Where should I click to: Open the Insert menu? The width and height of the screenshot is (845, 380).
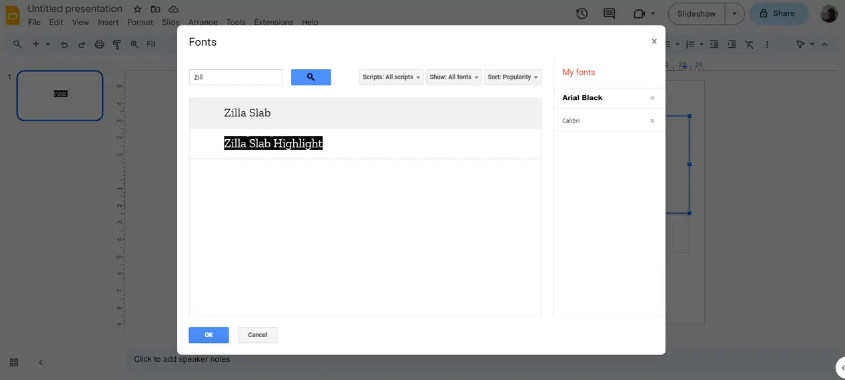pyautogui.click(x=108, y=23)
